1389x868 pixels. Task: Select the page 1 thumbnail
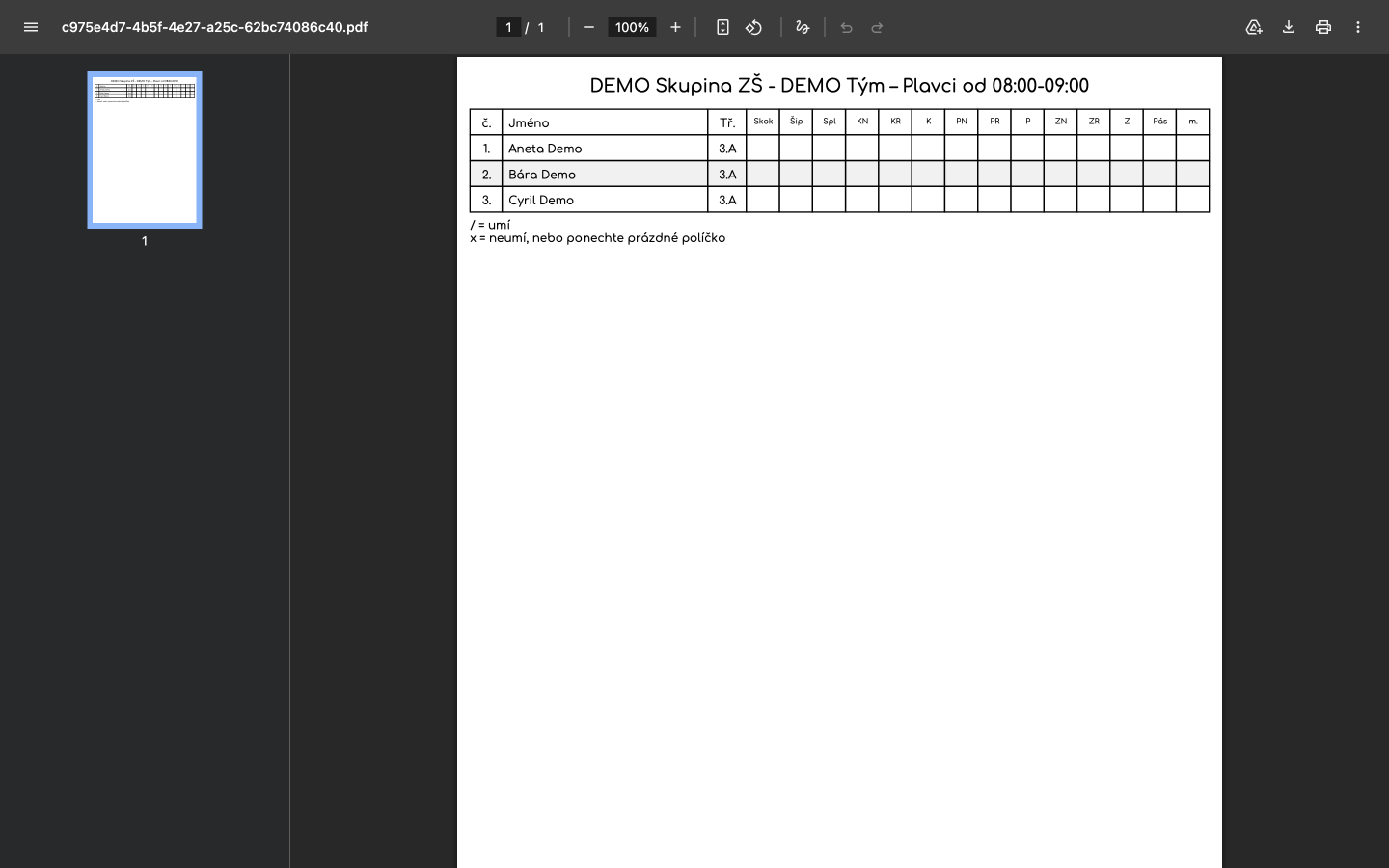[145, 149]
